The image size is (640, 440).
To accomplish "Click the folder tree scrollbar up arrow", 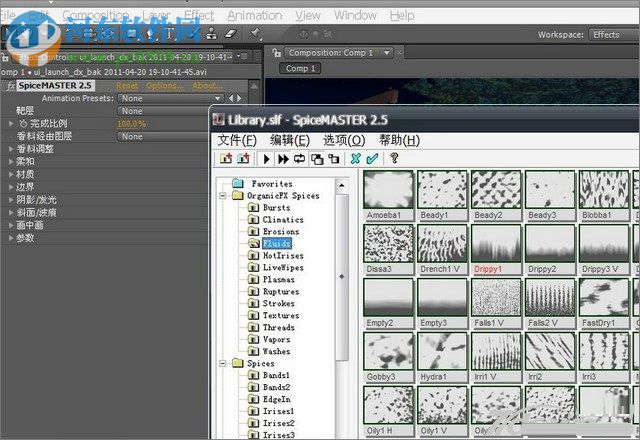I will pyautogui.click(x=342, y=185).
